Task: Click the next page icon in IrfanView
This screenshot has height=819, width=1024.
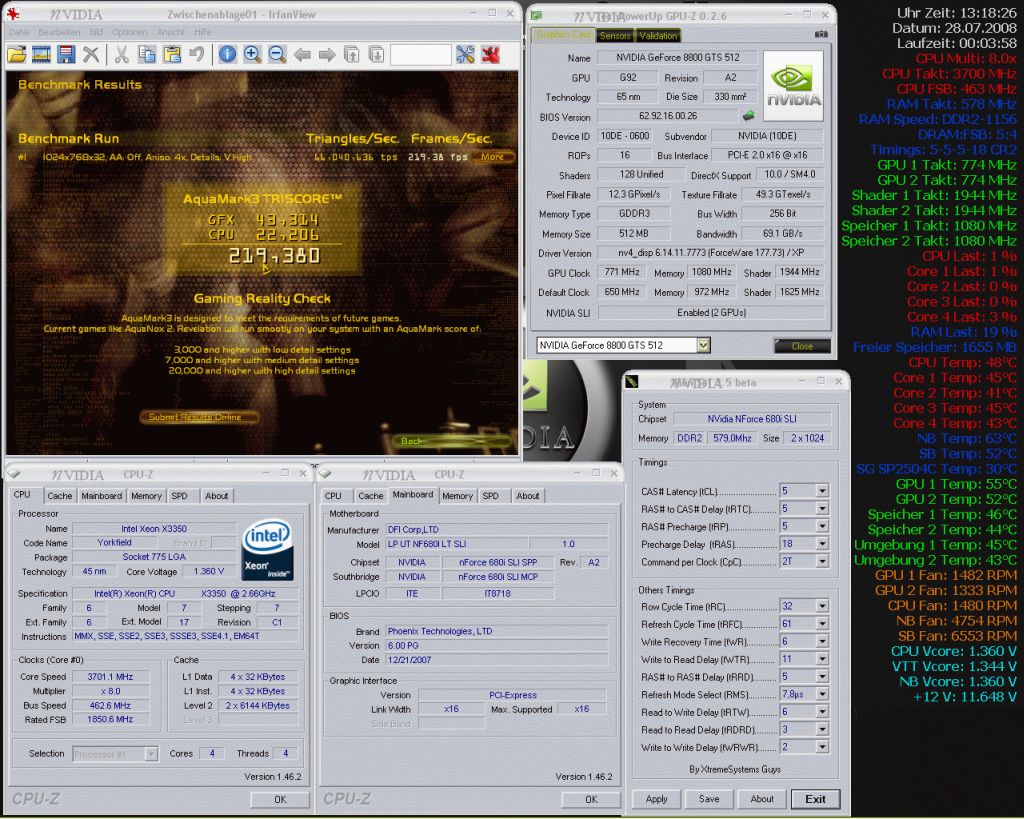Action: click(376, 55)
